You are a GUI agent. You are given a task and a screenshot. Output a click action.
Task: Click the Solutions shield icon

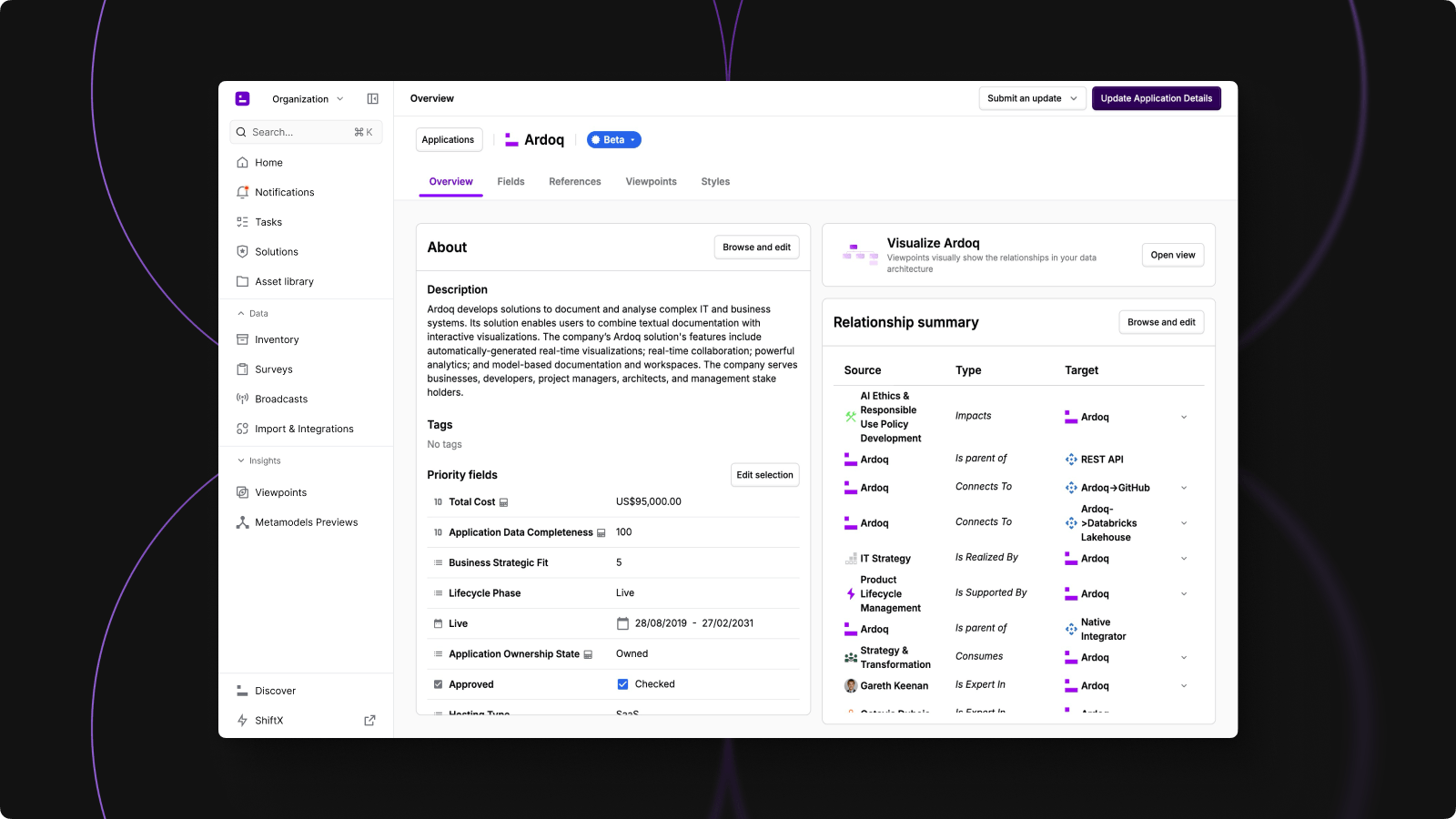tap(242, 252)
